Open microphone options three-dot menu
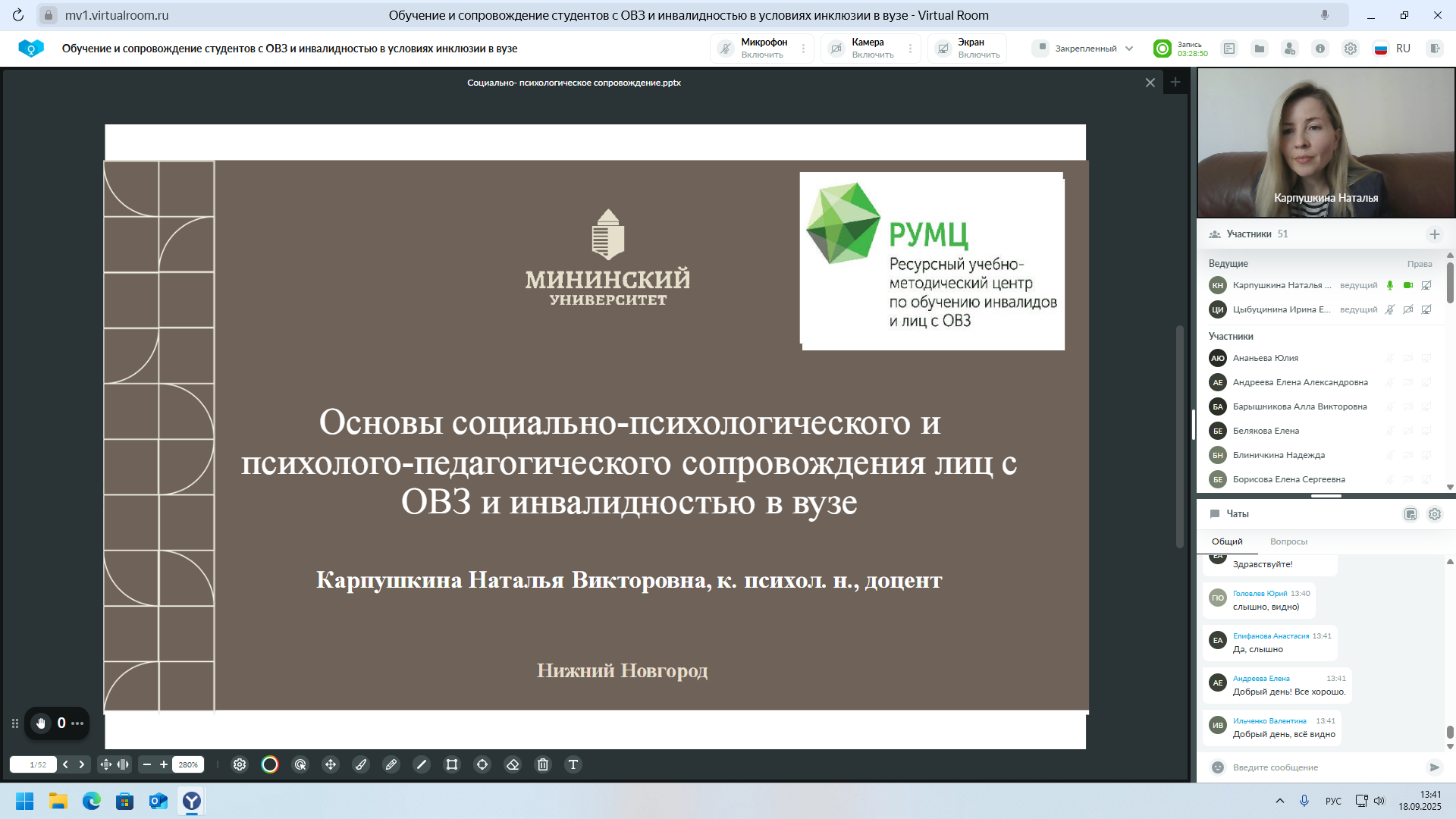The height and width of the screenshot is (819, 1456). (x=804, y=49)
